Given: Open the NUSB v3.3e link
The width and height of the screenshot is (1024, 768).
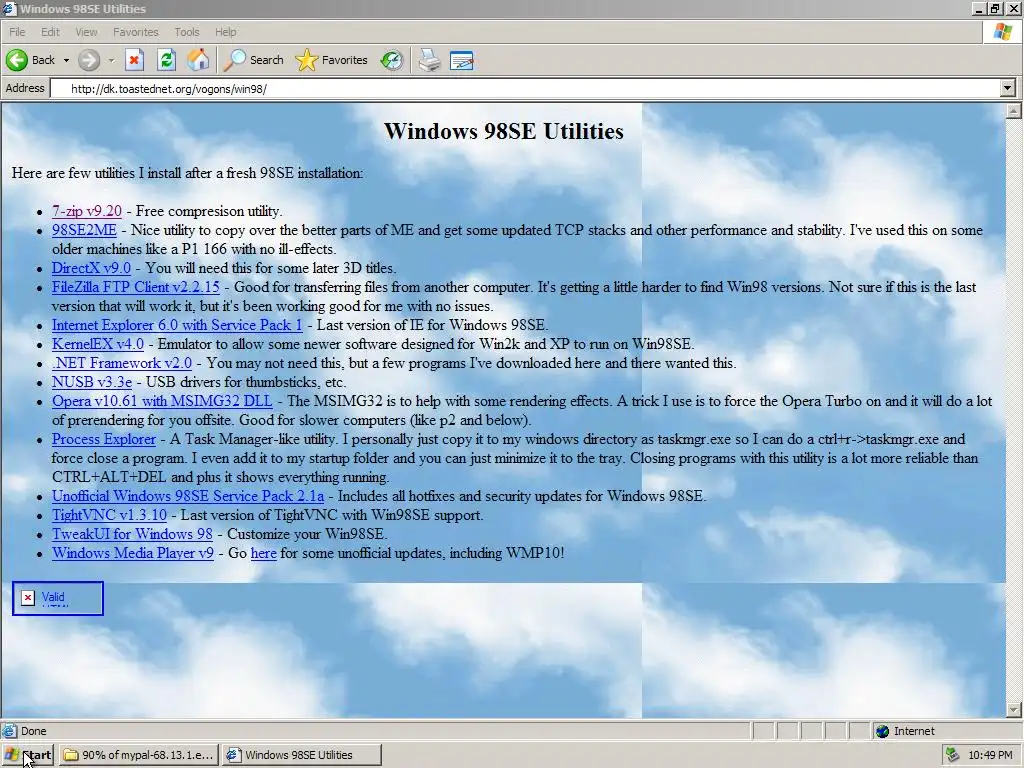Looking at the screenshot, I should (x=92, y=381).
